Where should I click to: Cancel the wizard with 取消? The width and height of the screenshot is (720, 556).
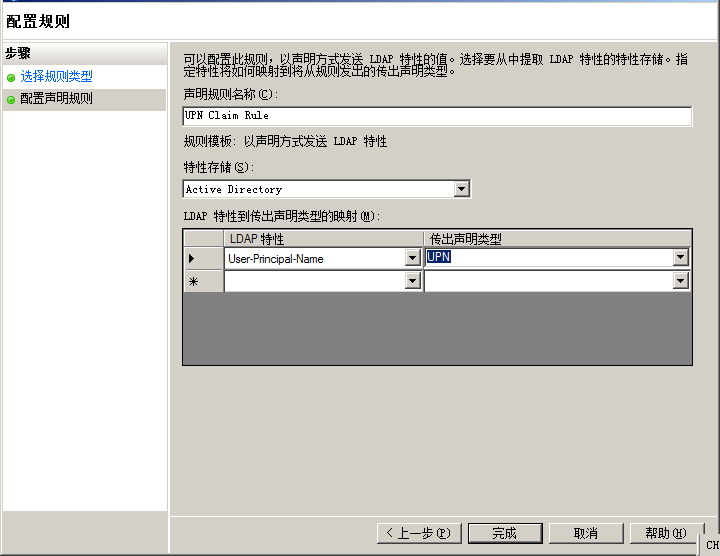tap(586, 533)
